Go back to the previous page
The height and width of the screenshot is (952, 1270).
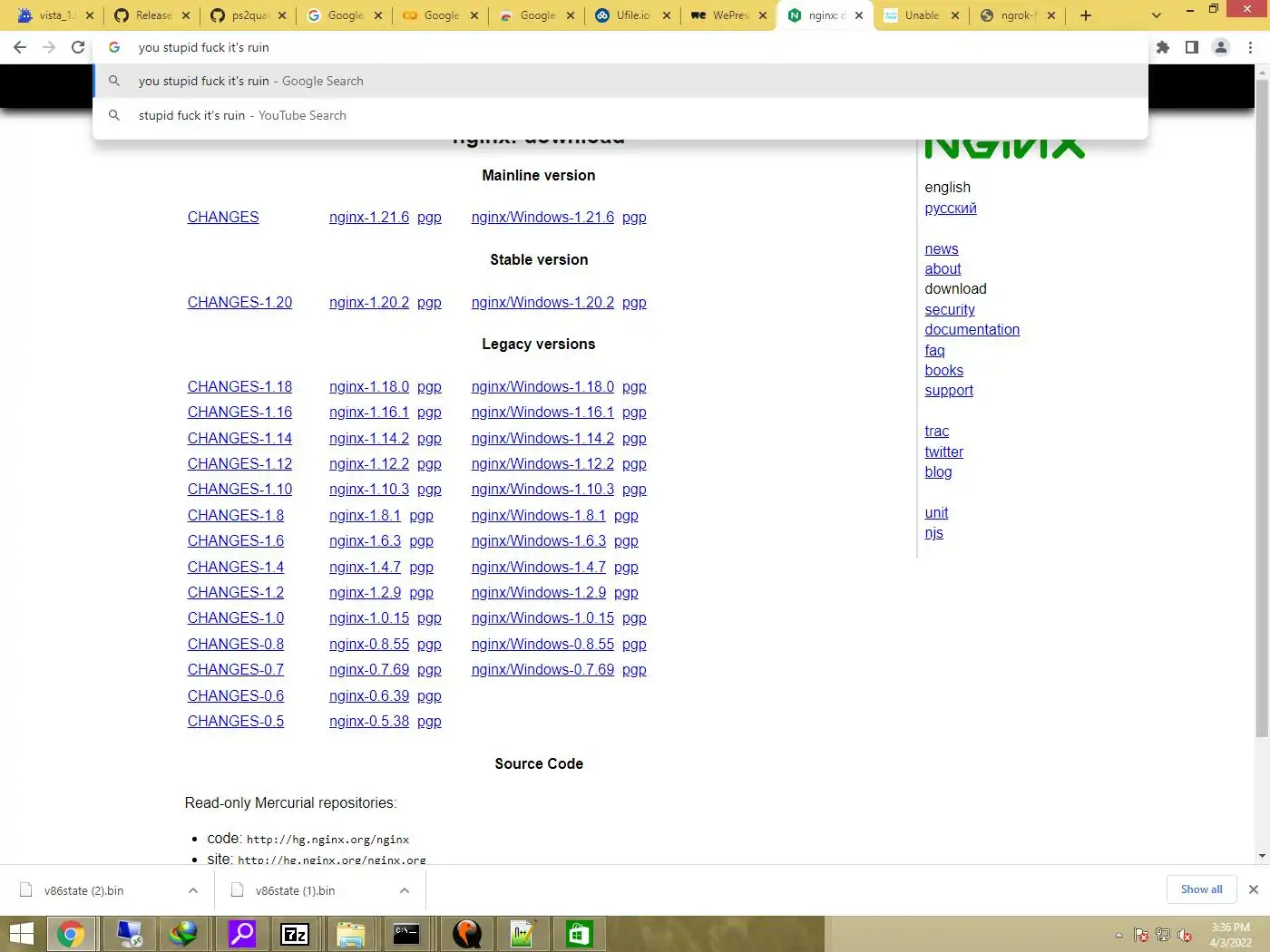click(x=20, y=47)
